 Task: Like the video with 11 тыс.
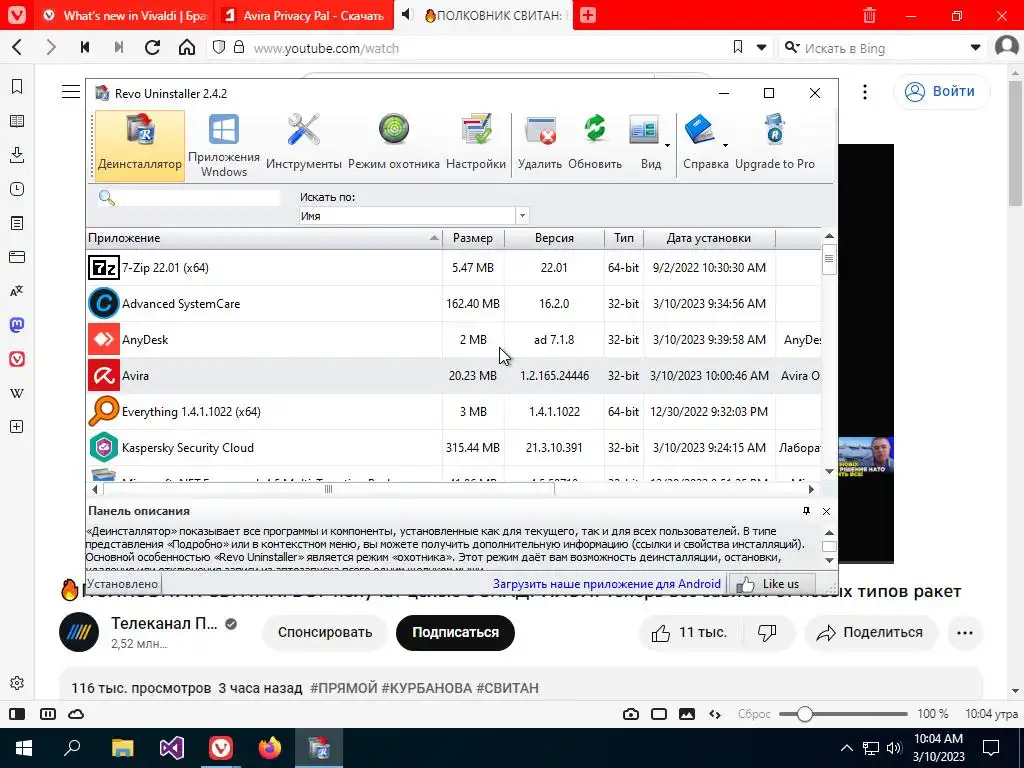tap(689, 632)
